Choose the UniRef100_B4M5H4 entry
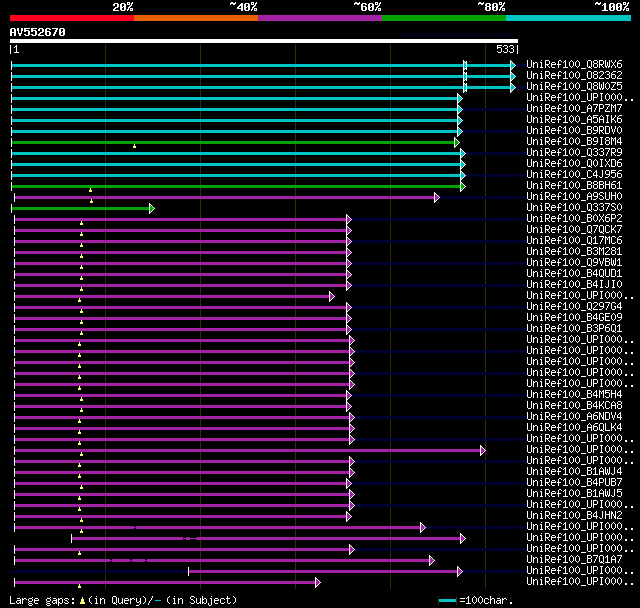The height and width of the screenshot is (608, 640). coord(574,395)
